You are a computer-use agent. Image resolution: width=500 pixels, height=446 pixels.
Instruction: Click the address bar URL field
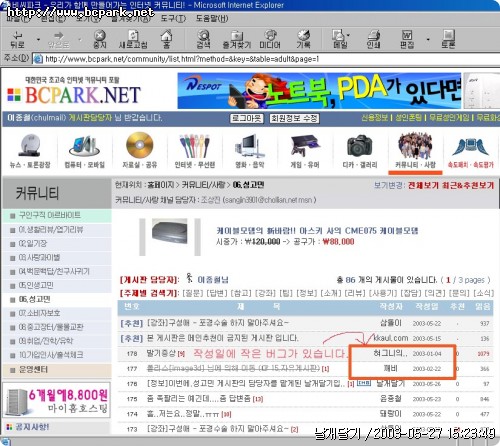[x=266, y=59]
